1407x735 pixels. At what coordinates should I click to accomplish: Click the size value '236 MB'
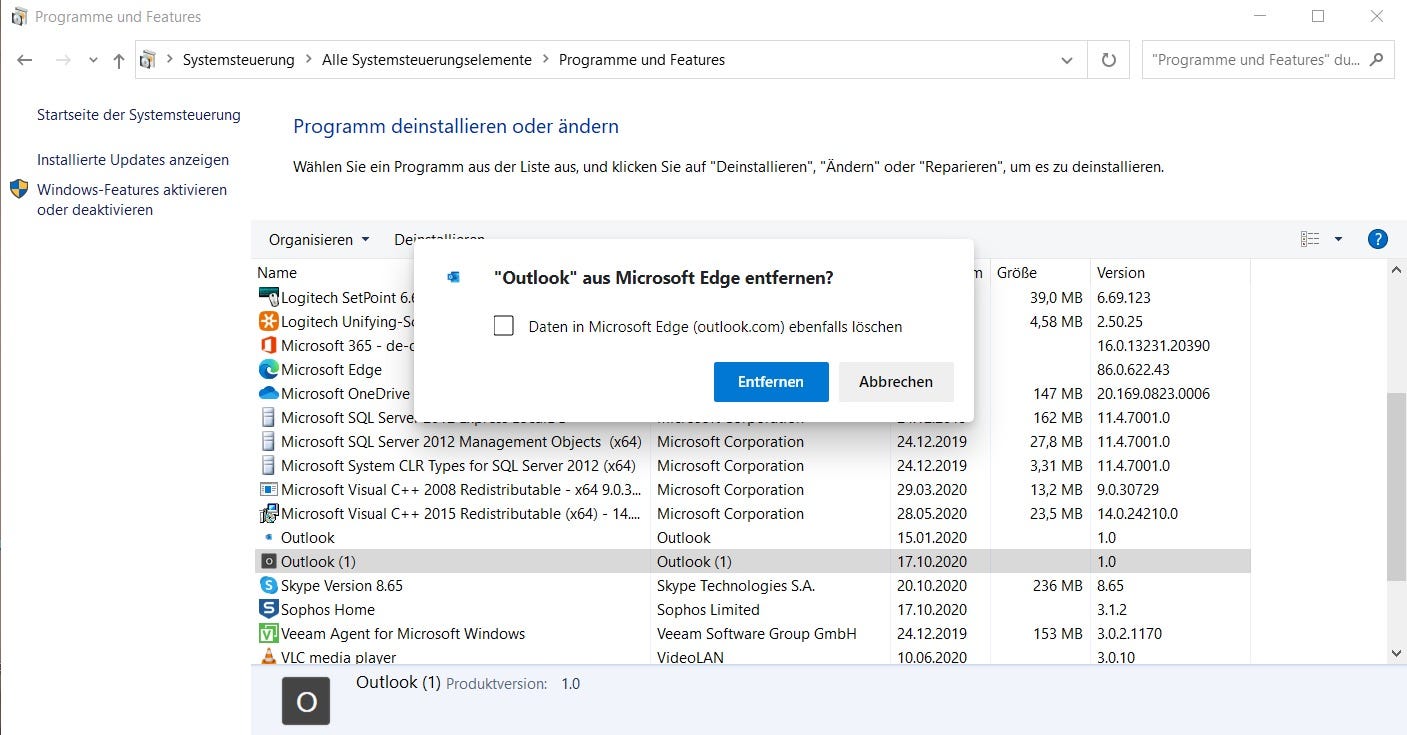point(1058,585)
